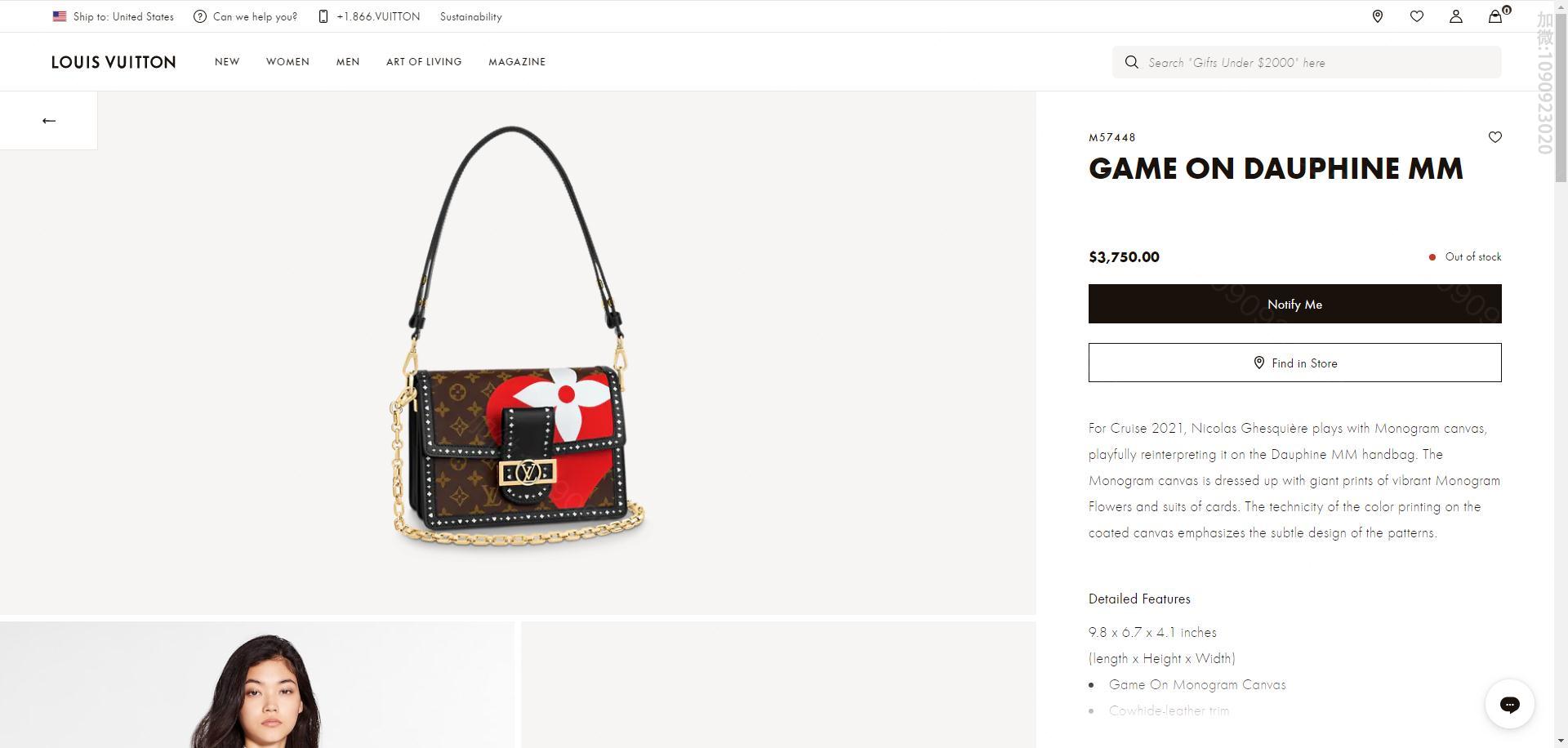Click the search magnifier icon
The height and width of the screenshot is (748, 1568).
click(1132, 62)
